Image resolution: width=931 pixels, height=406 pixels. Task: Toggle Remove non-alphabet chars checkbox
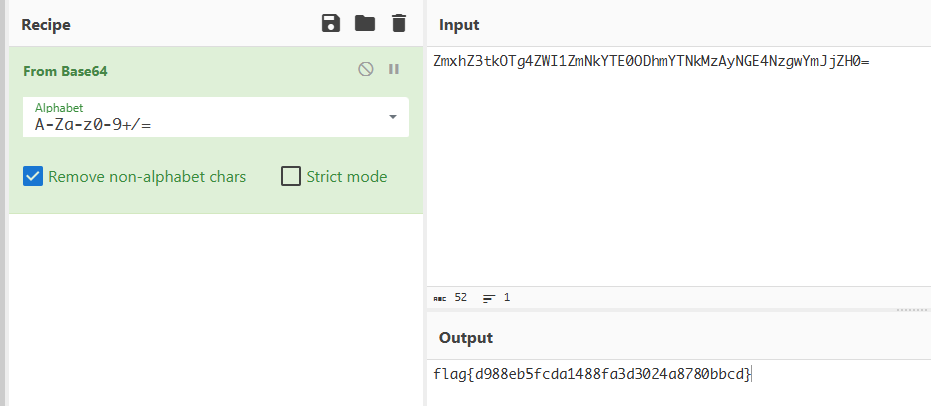pyautogui.click(x=33, y=177)
